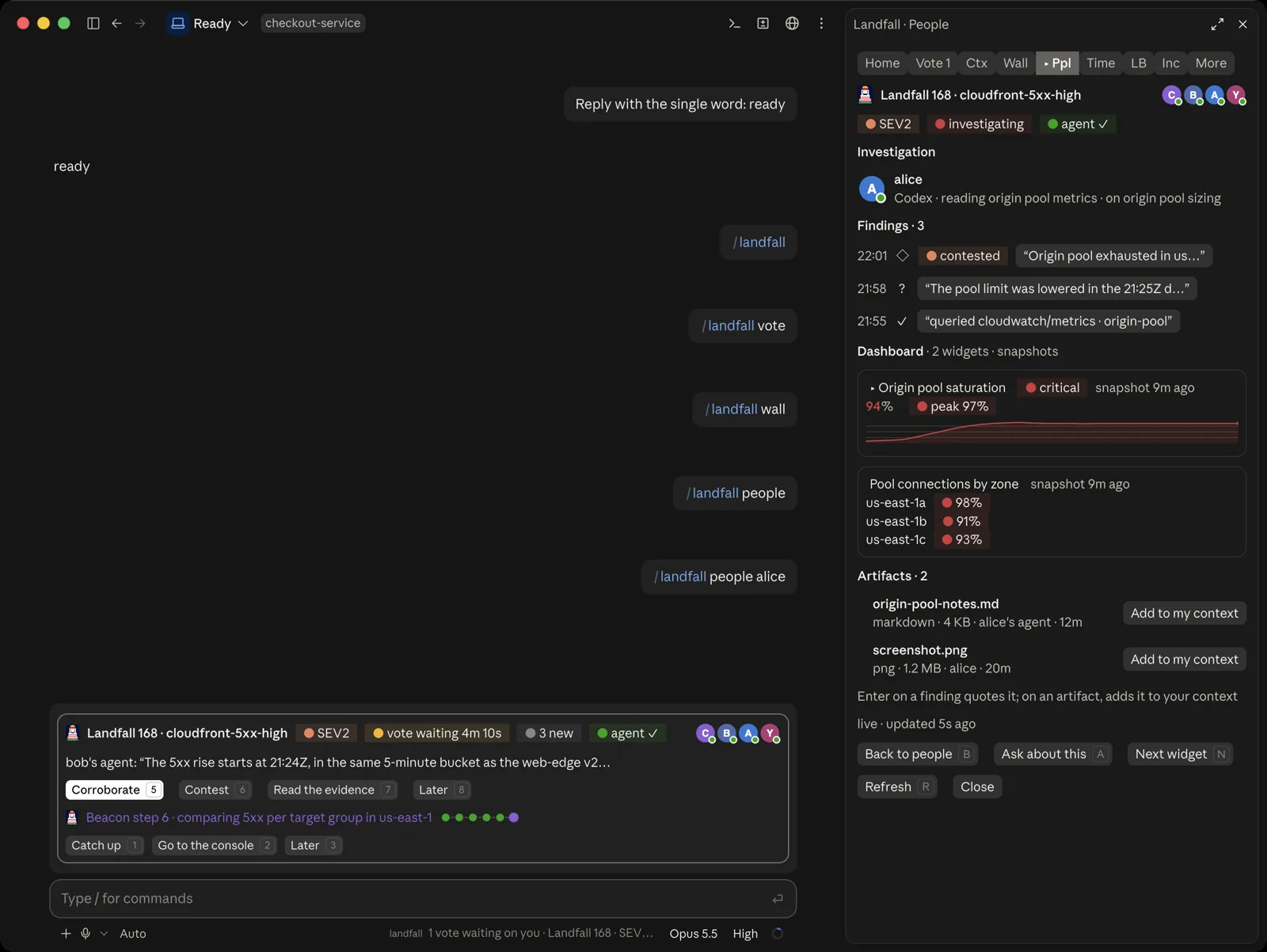Switch to the Home tab

[882, 63]
